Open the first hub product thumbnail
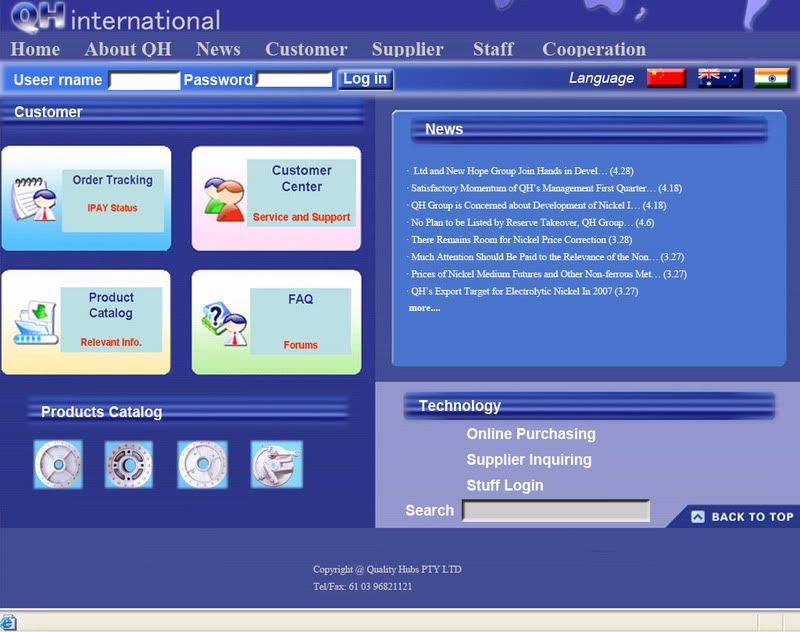 click(58, 465)
